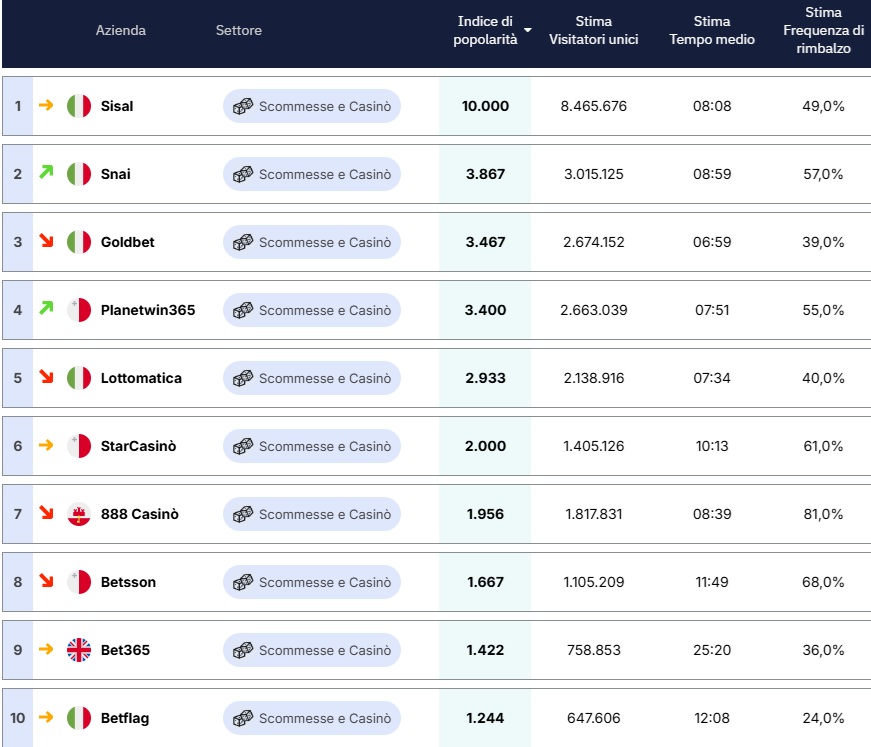This screenshot has height=747, width=871.
Task: Select average time value 07:34
Action: 712,378
